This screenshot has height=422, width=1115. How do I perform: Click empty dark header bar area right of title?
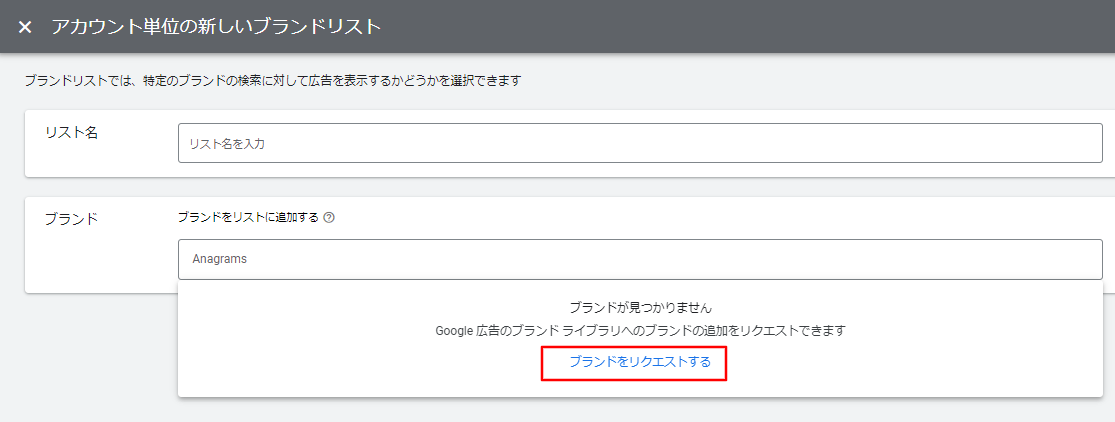pyautogui.click(x=750, y=27)
